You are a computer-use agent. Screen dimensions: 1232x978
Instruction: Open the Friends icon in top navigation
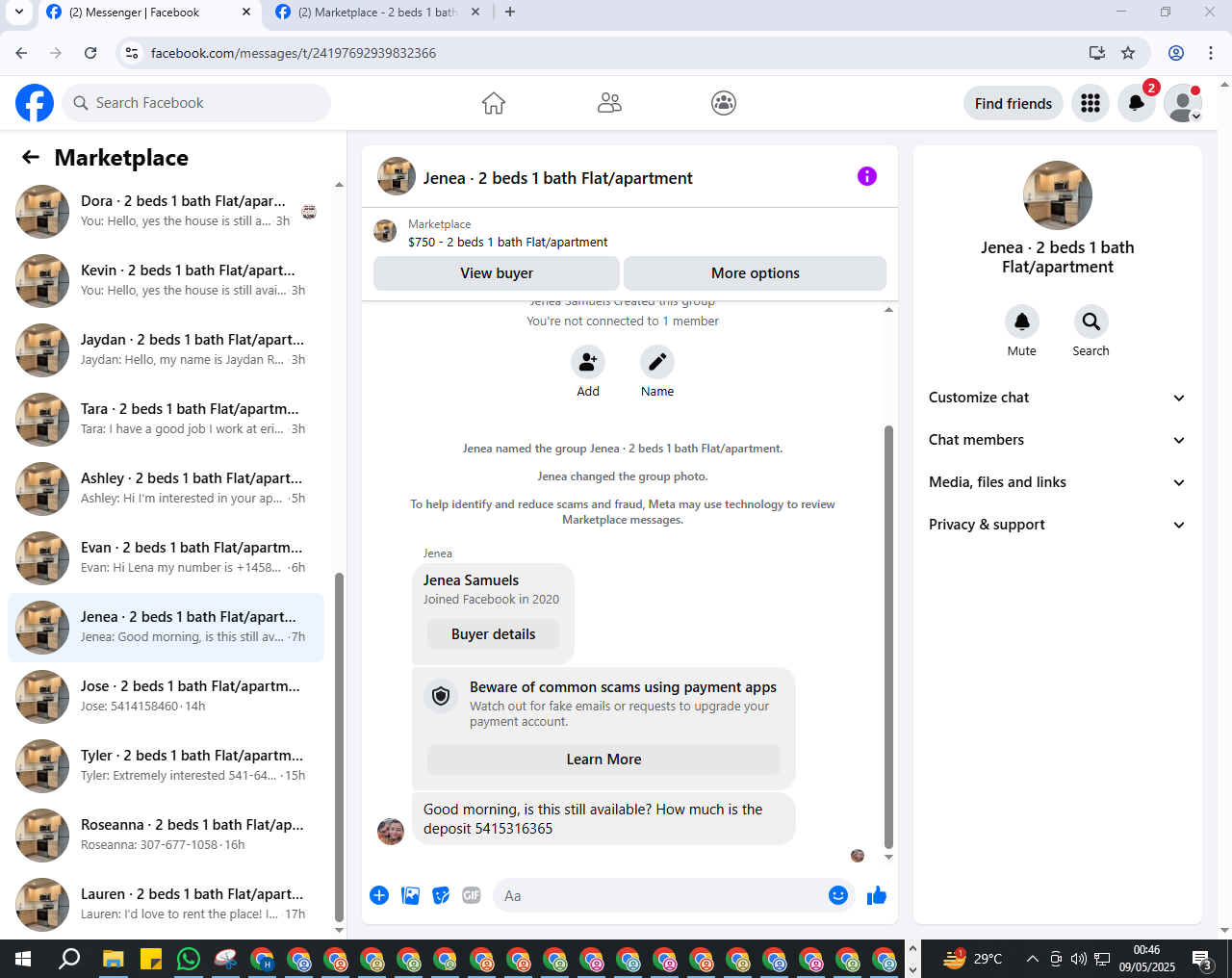click(609, 103)
